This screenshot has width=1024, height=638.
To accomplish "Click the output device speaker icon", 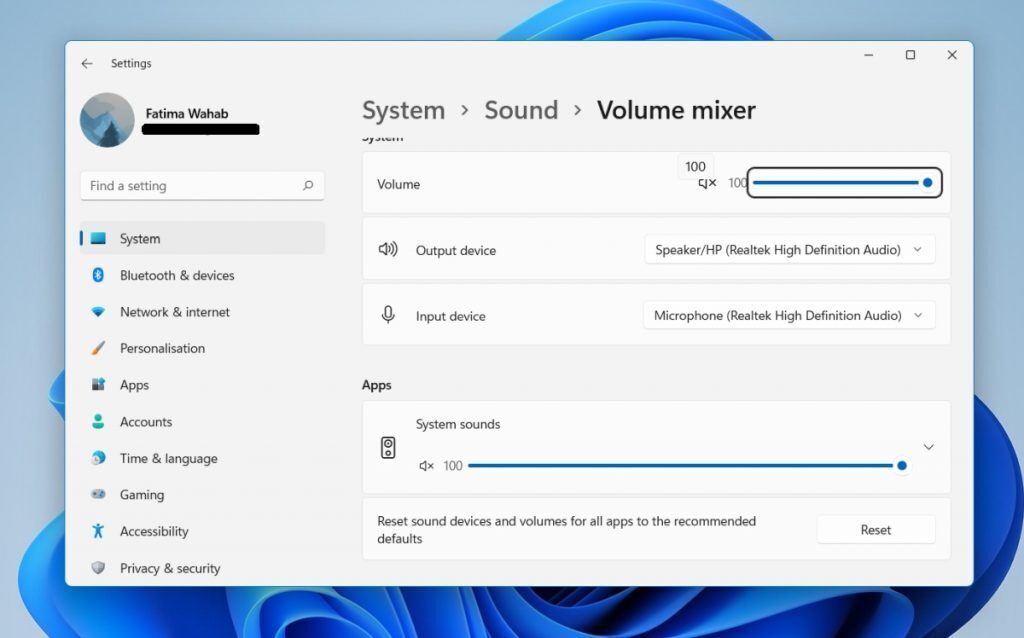I will click(x=389, y=250).
